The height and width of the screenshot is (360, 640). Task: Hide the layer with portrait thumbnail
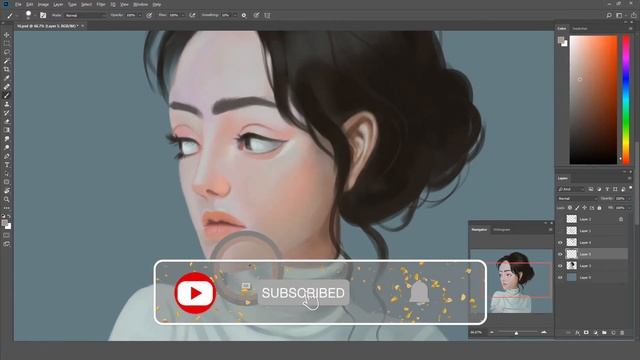coord(560,266)
